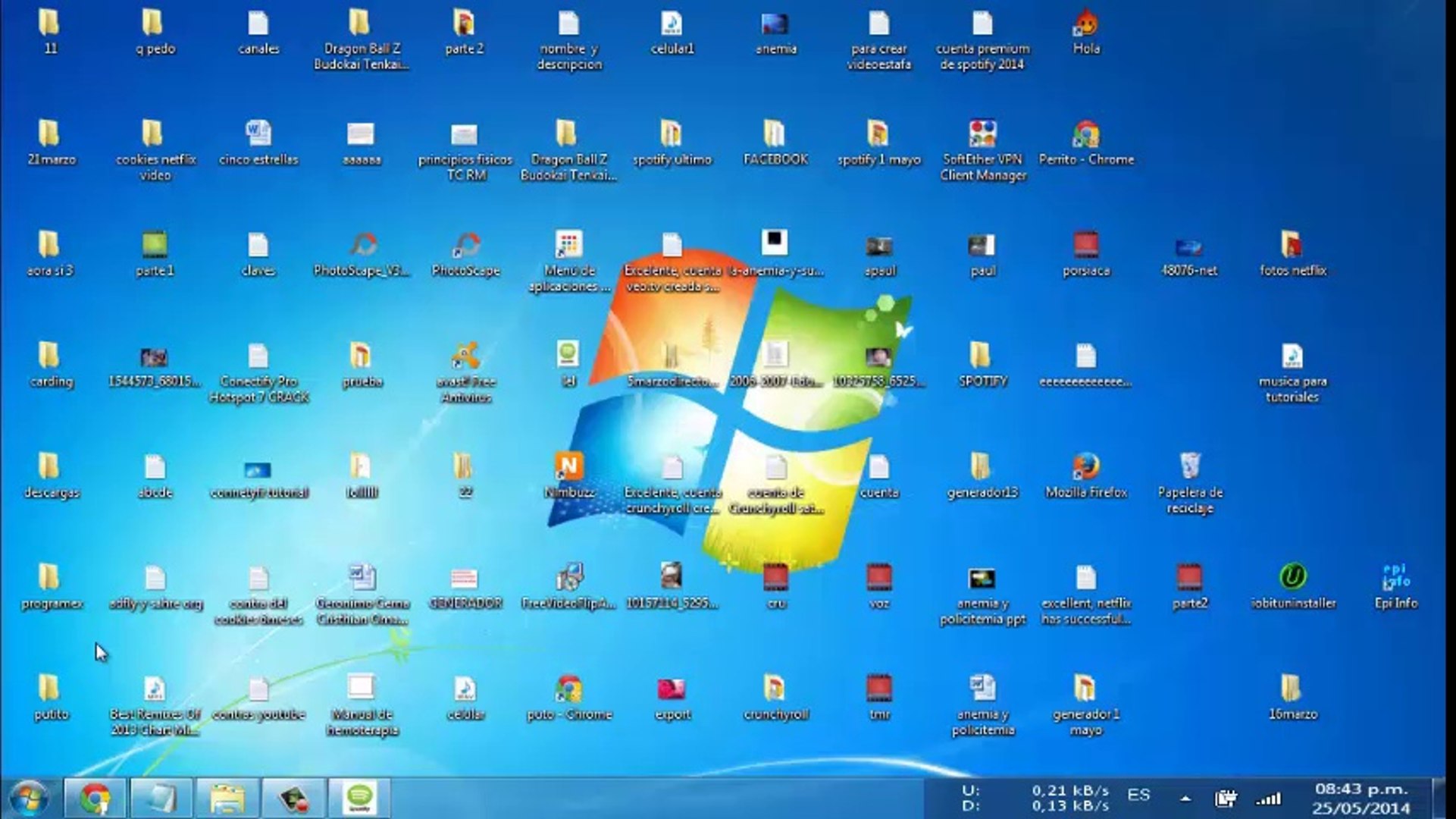This screenshot has width=1456, height=819.
Task: Open the network signal tray icon
Action: [1269, 799]
